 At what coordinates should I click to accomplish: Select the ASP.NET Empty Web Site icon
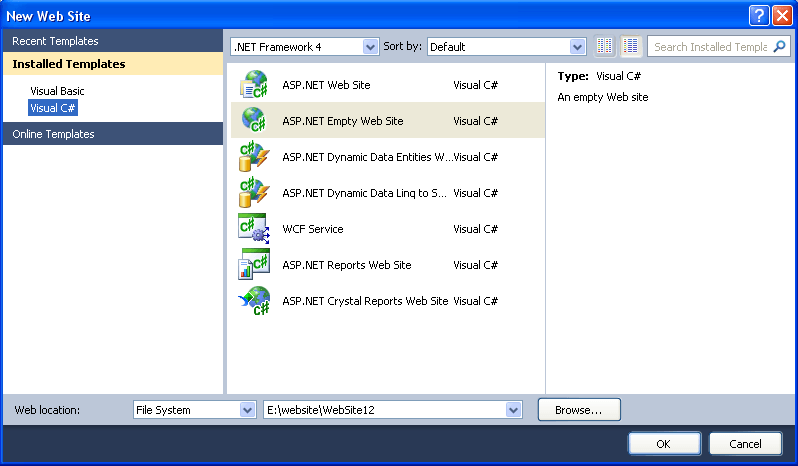253,121
